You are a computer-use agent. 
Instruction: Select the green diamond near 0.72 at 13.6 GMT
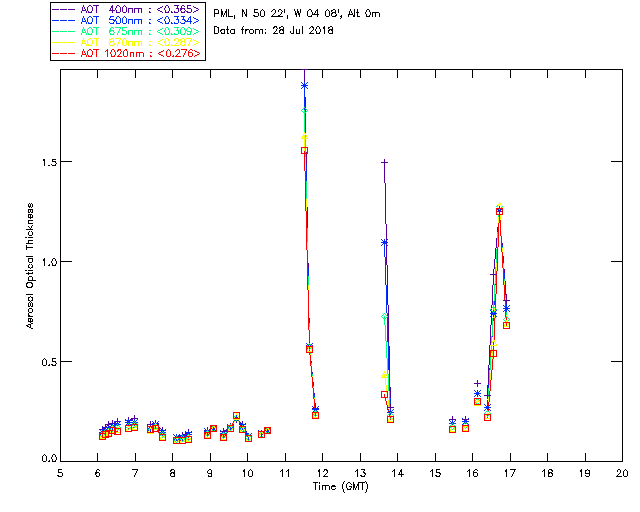[384, 317]
